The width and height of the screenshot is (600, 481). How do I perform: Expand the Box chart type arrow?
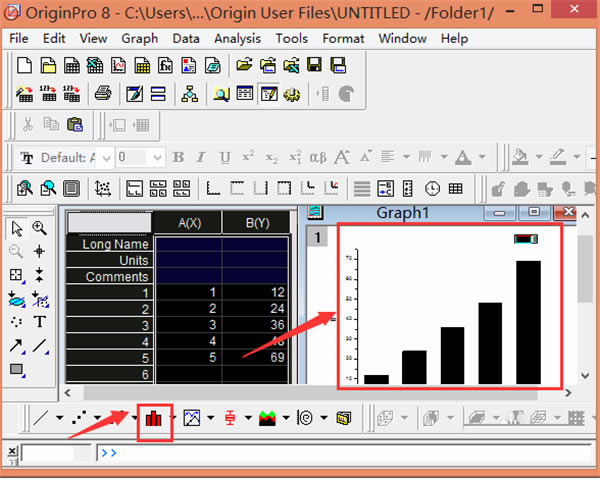pos(248,418)
